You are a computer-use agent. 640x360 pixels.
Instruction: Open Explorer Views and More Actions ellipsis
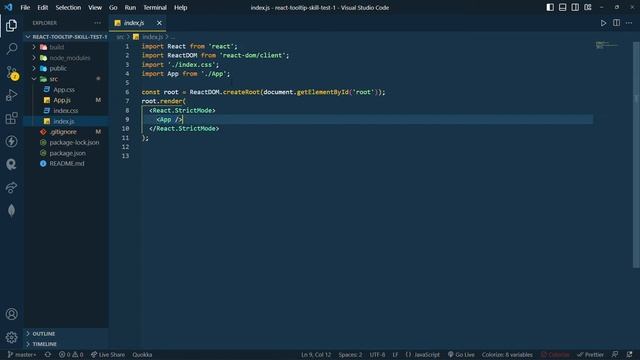click(x=97, y=23)
